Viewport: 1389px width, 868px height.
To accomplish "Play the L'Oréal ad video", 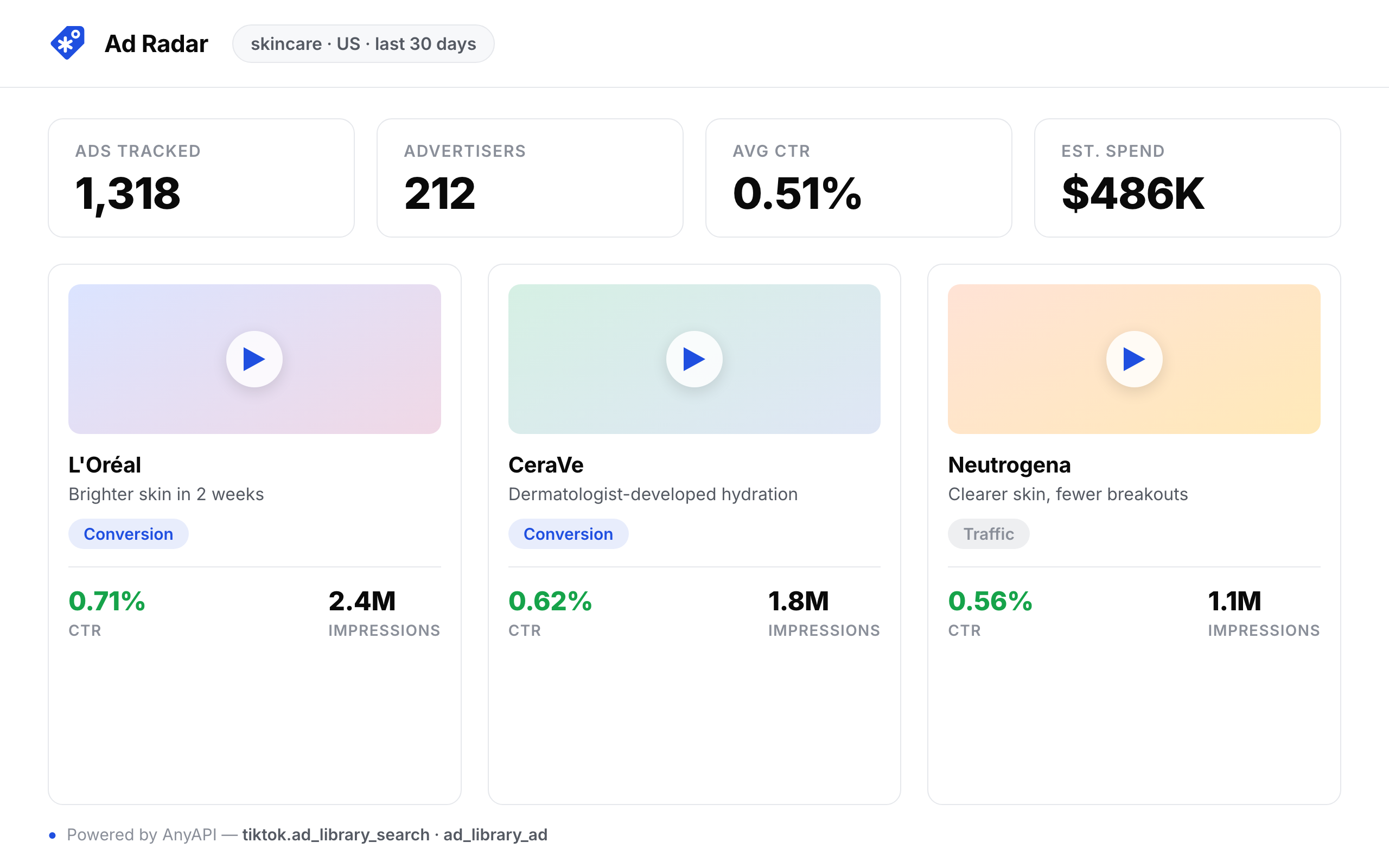I will pyautogui.click(x=254, y=359).
